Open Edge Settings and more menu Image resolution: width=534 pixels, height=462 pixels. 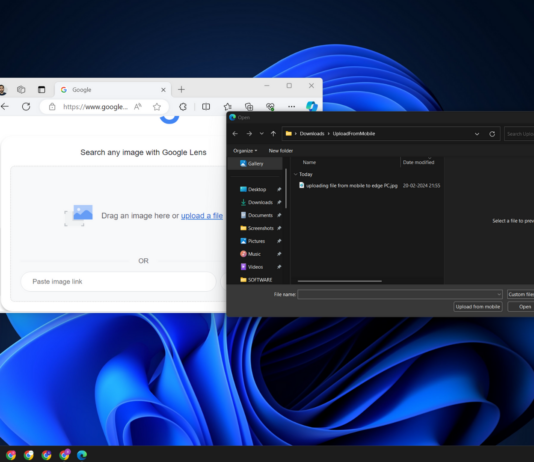pyautogui.click(x=291, y=107)
